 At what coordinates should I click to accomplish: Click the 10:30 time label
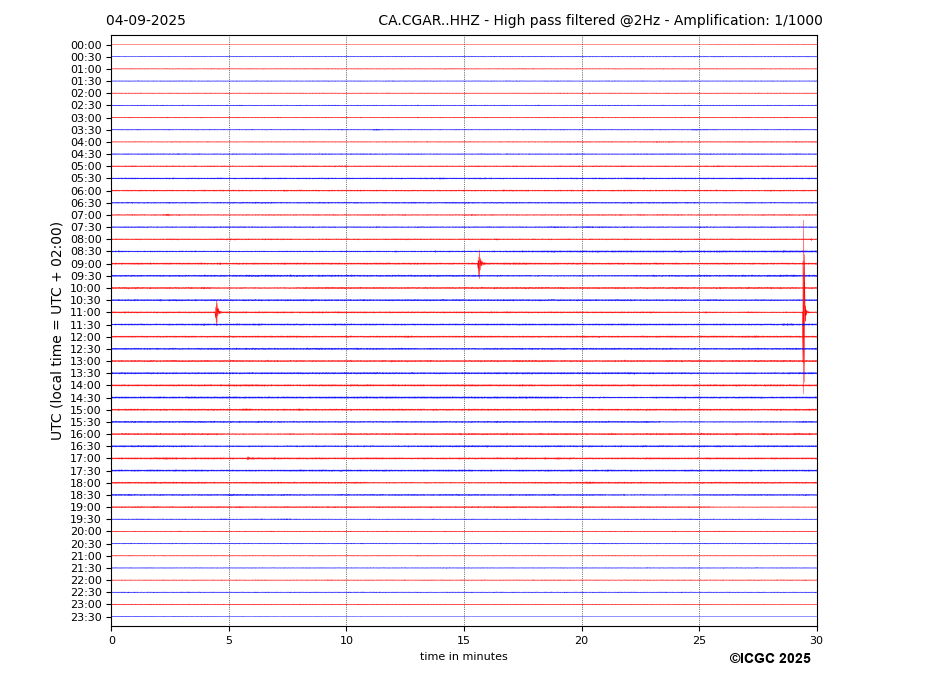pyautogui.click(x=86, y=300)
